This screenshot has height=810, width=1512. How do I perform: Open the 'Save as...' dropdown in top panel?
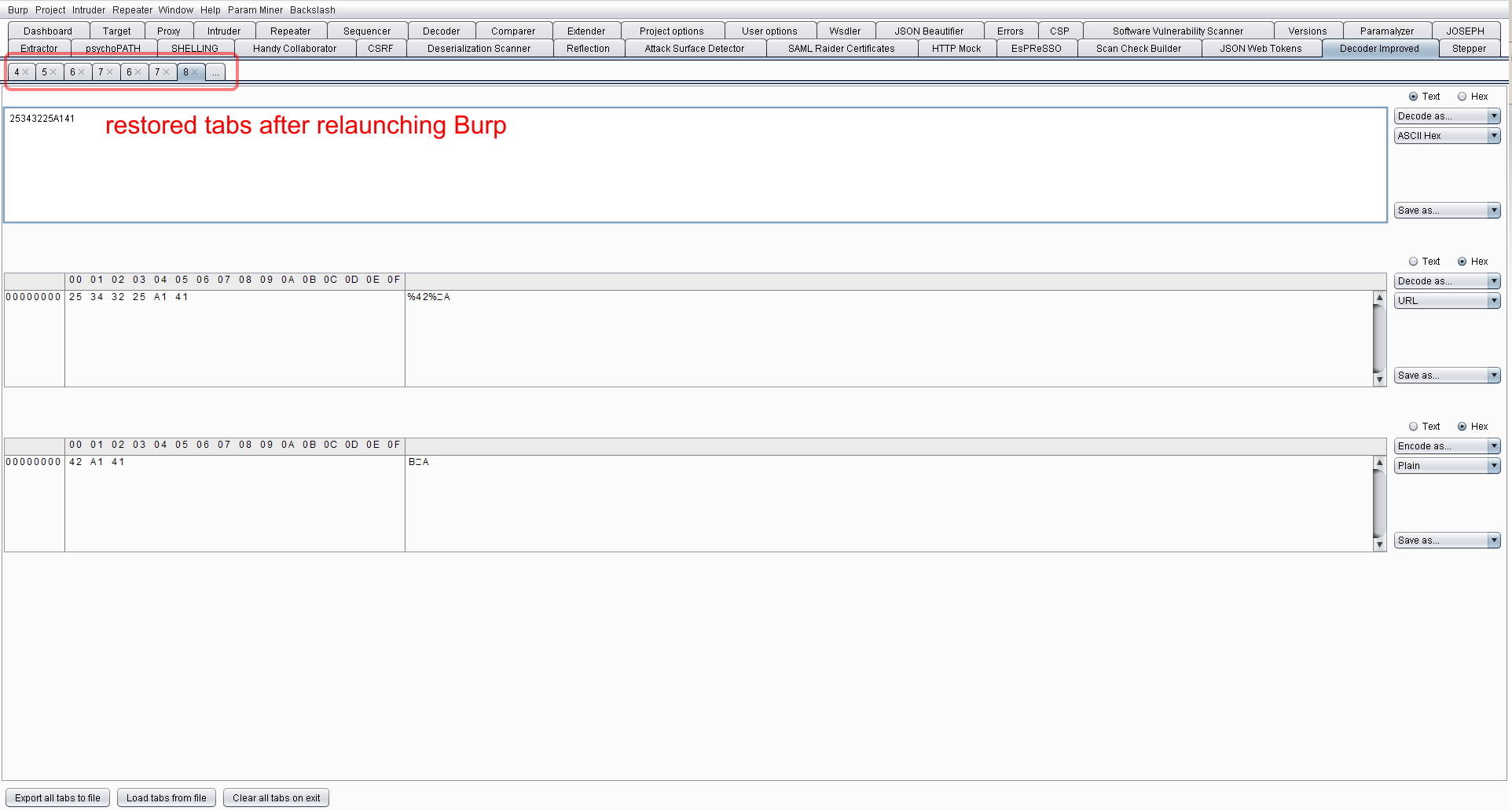point(1448,211)
